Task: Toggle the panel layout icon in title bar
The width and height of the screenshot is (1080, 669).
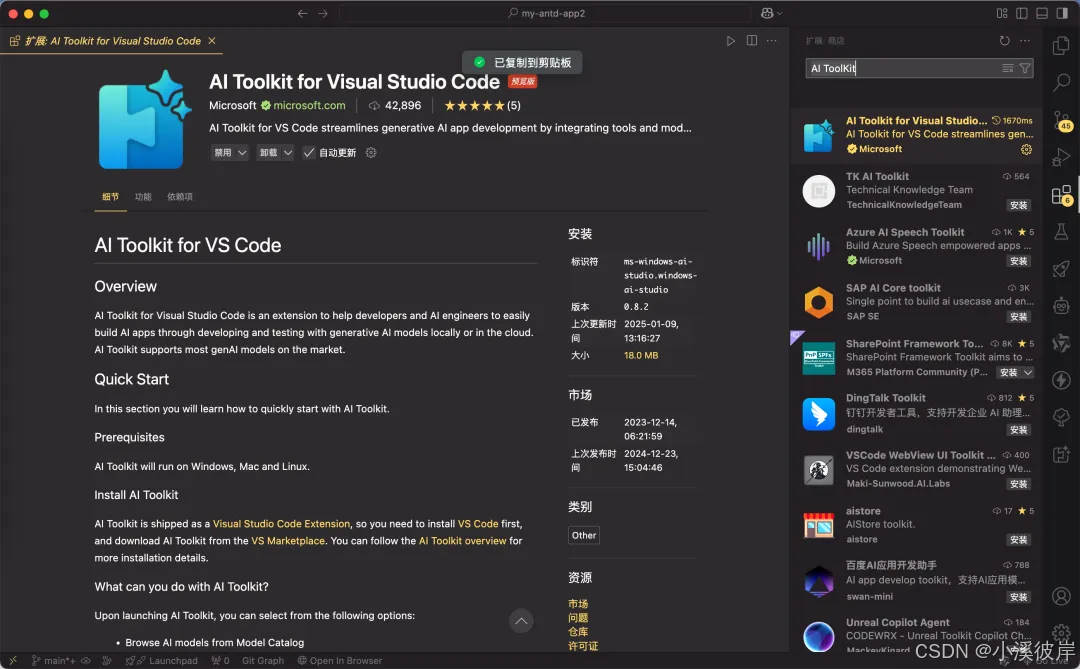Action: click(1041, 12)
